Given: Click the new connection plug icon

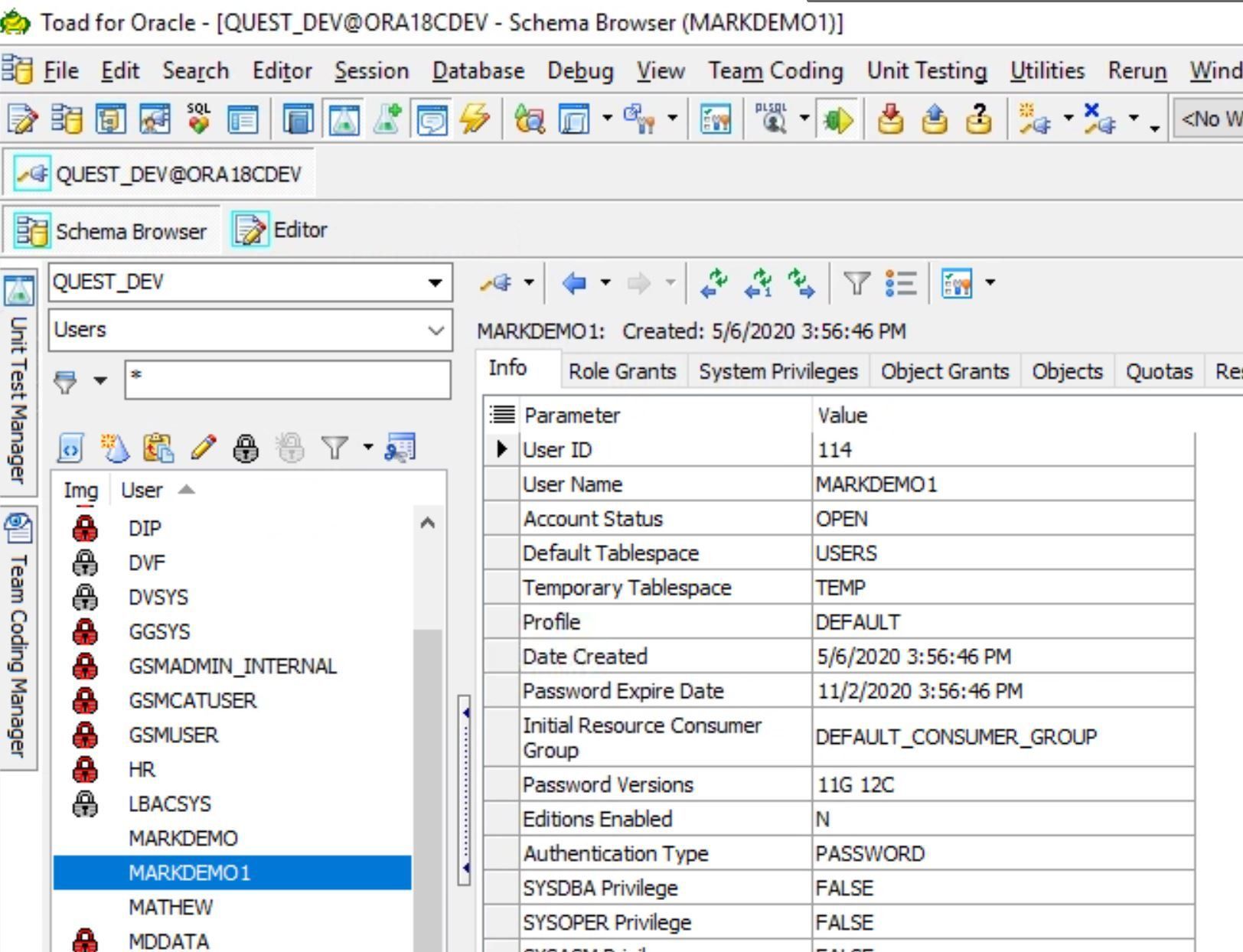Looking at the screenshot, I should 1034,119.
